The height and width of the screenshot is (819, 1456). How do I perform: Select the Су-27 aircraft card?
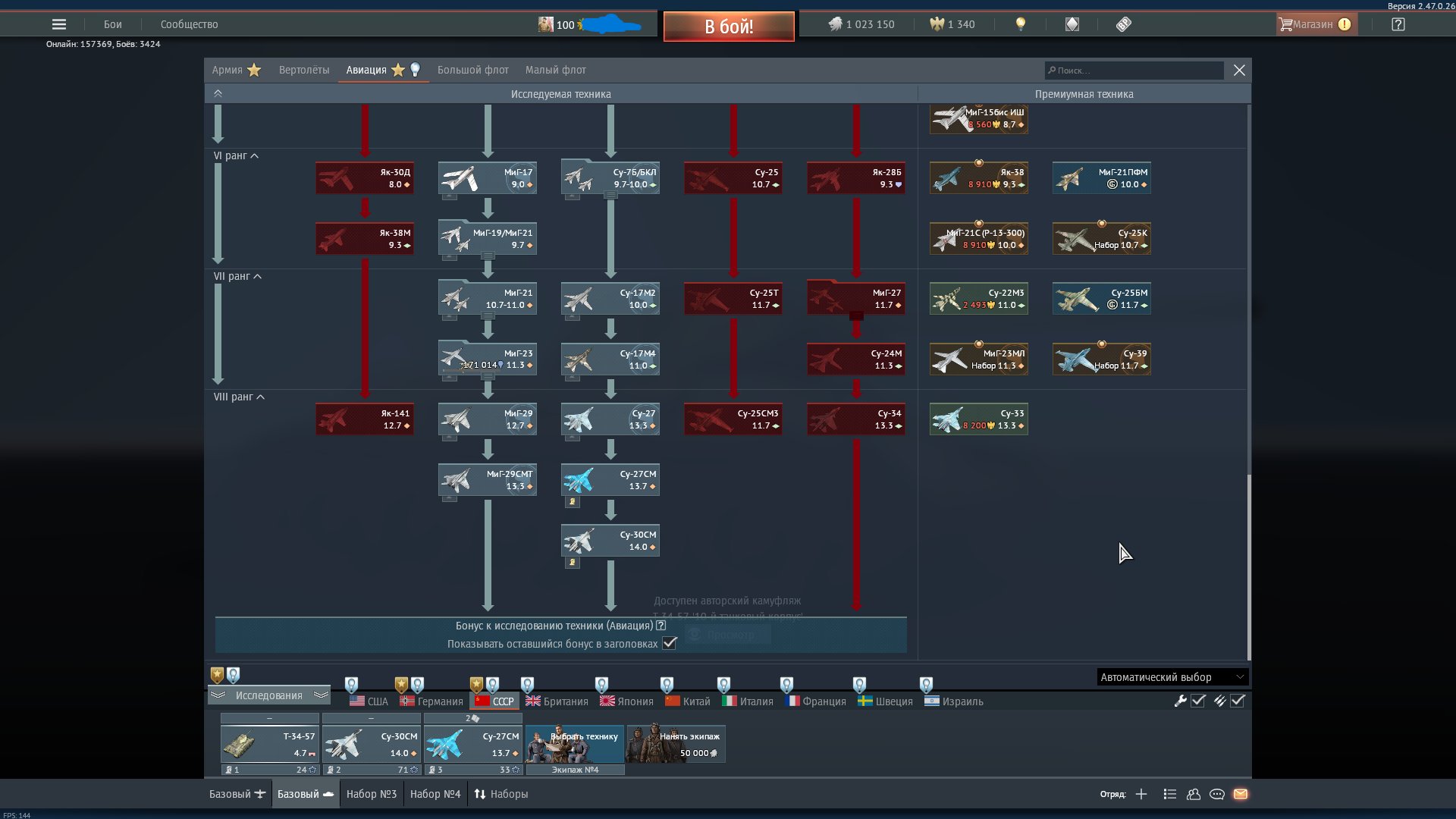[610, 419]
